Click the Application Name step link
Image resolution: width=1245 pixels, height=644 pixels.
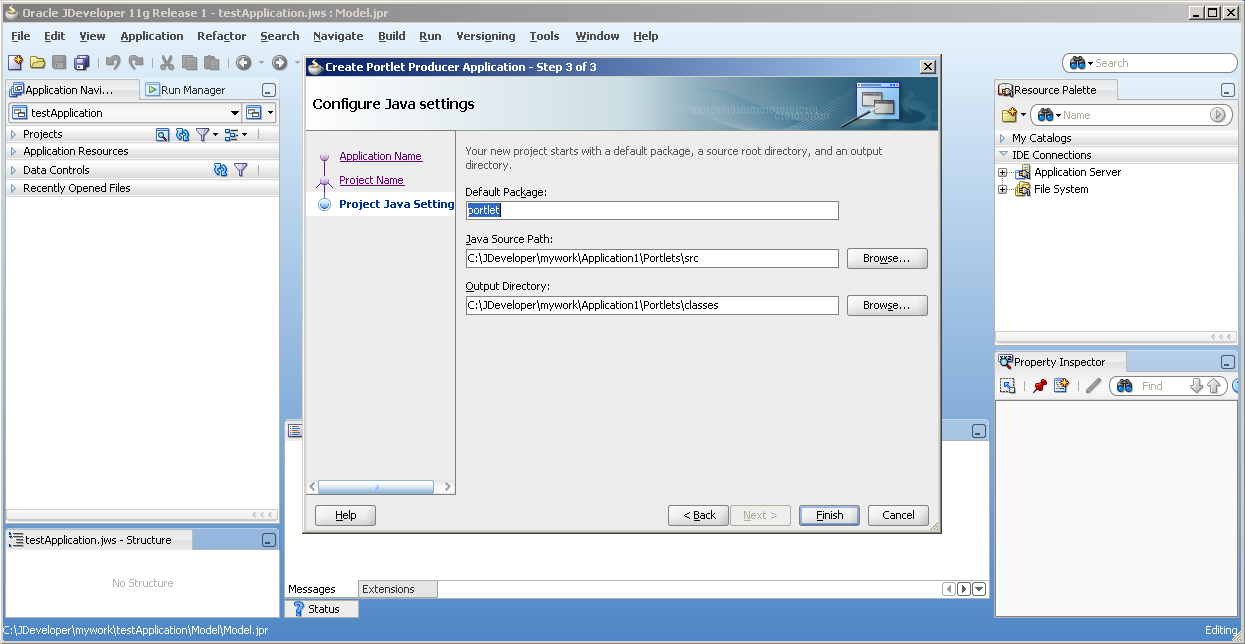tap(380, 156)
